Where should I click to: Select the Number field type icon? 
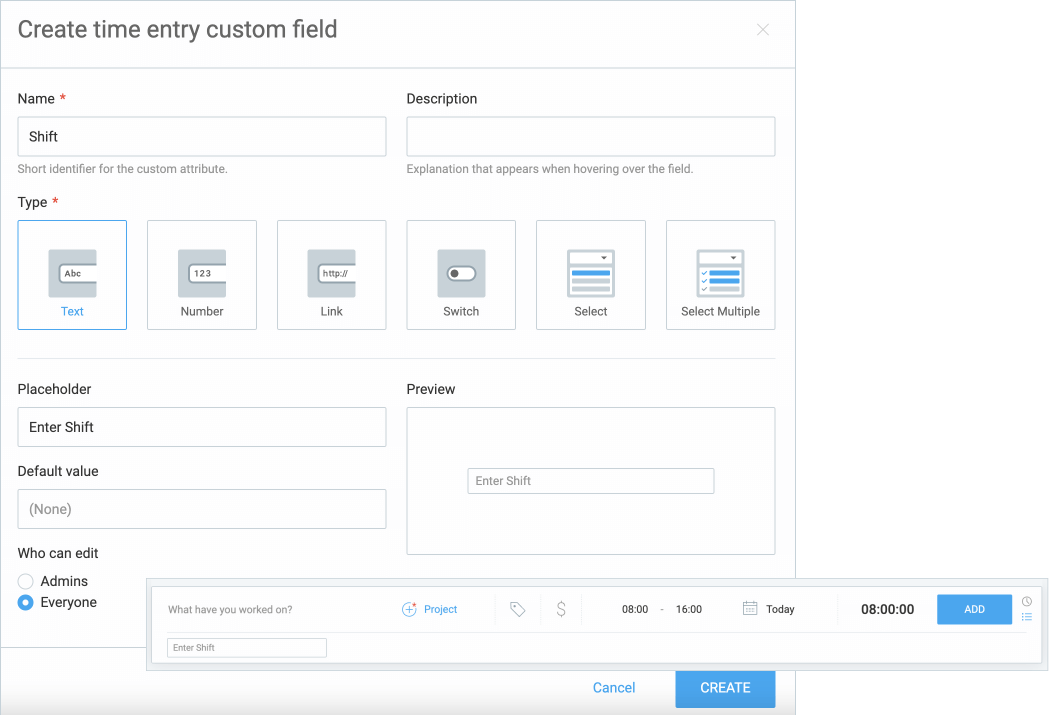(x=202, y=274)
